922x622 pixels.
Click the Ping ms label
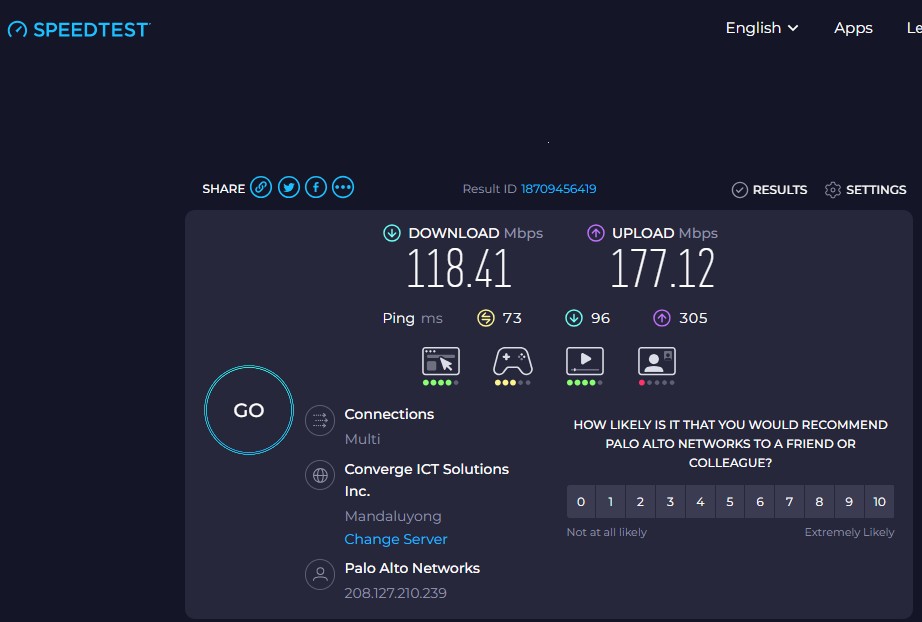point(412,318)
